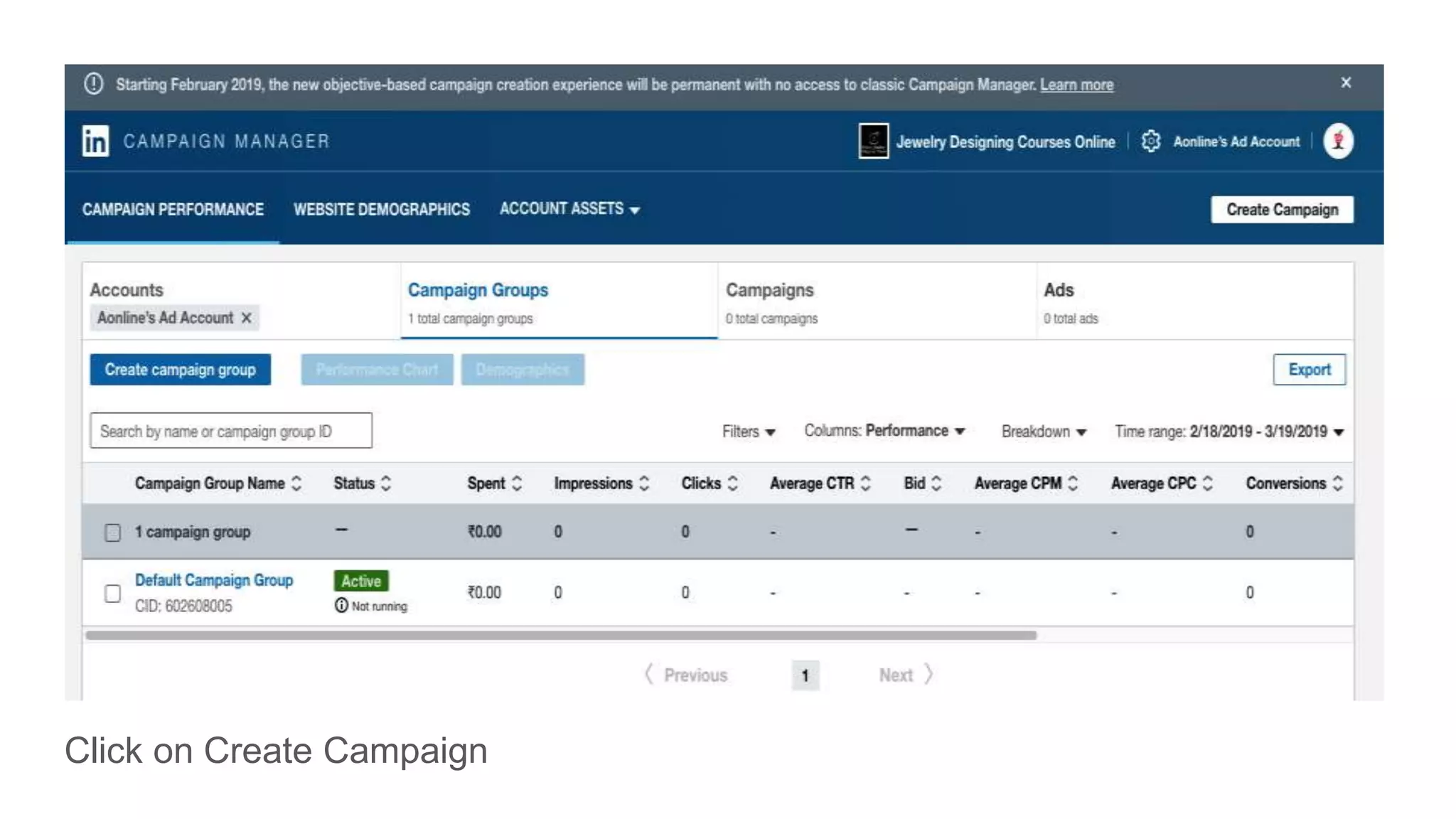Check the Default Campaign Group row checkbox

tap(112, 594)
